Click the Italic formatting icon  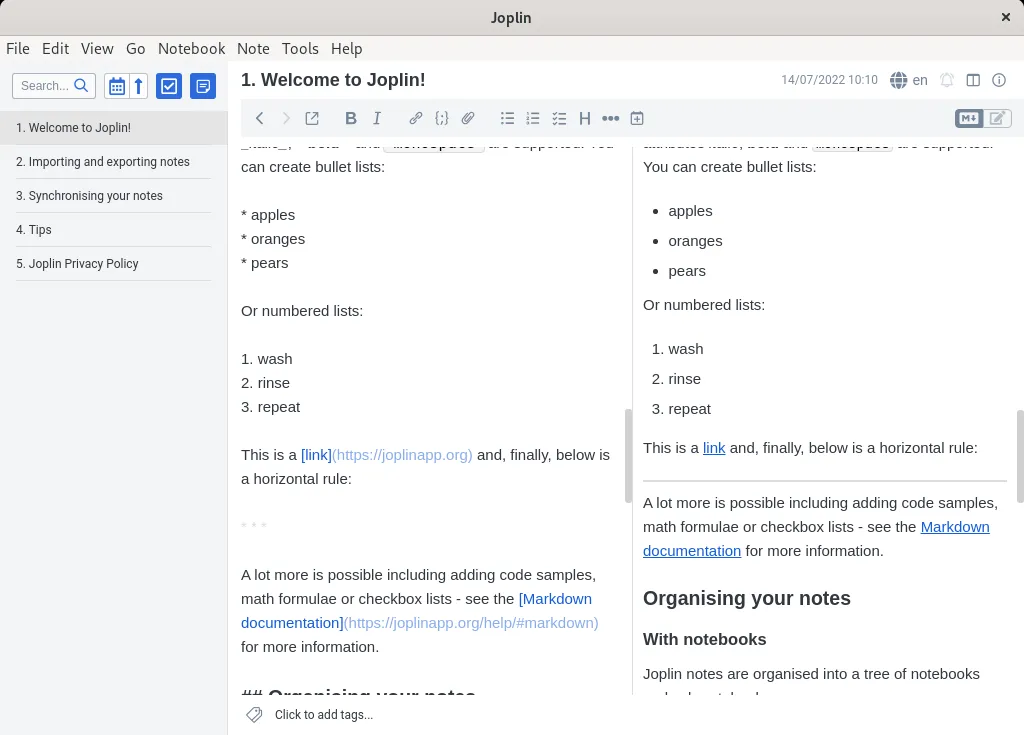377,118
